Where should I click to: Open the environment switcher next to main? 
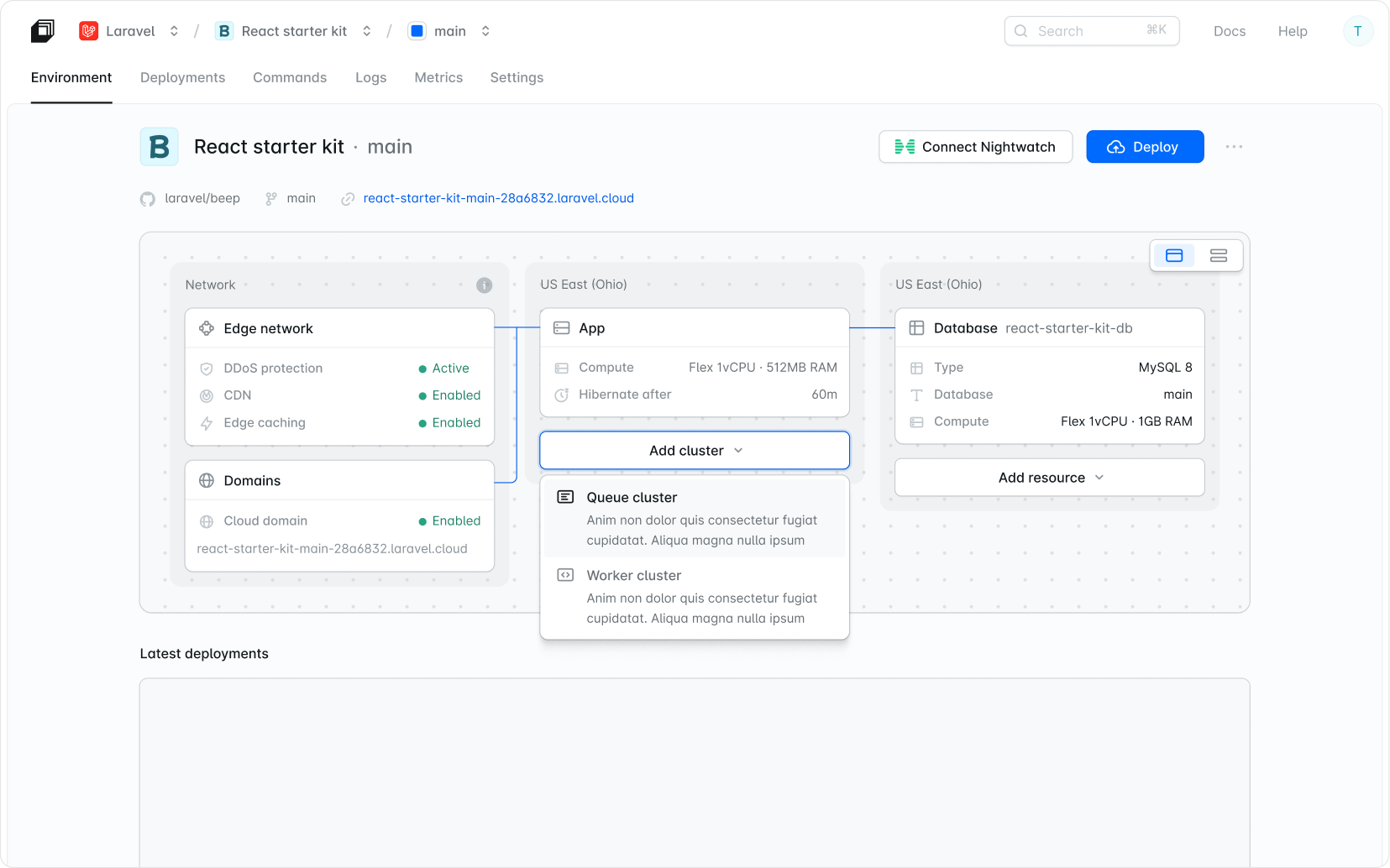[485, 30]
